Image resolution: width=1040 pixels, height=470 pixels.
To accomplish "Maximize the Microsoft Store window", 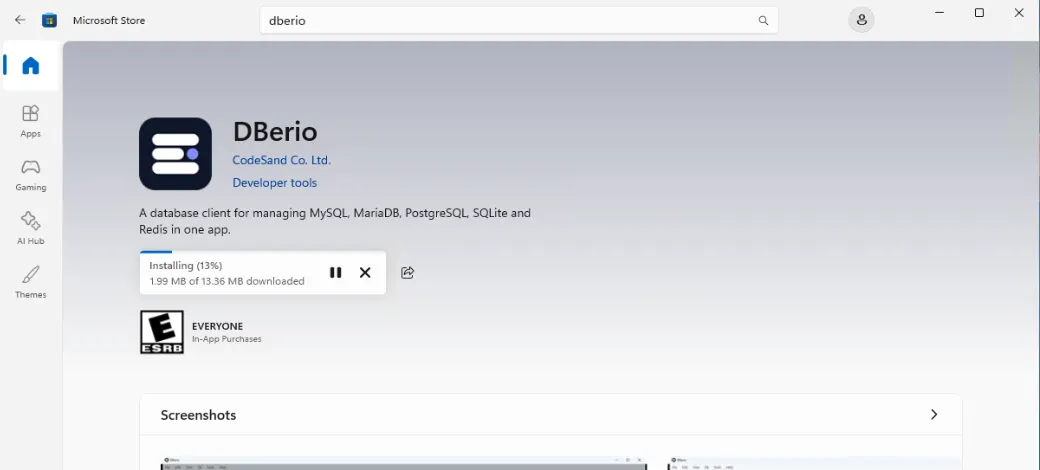I will (979, 13).
